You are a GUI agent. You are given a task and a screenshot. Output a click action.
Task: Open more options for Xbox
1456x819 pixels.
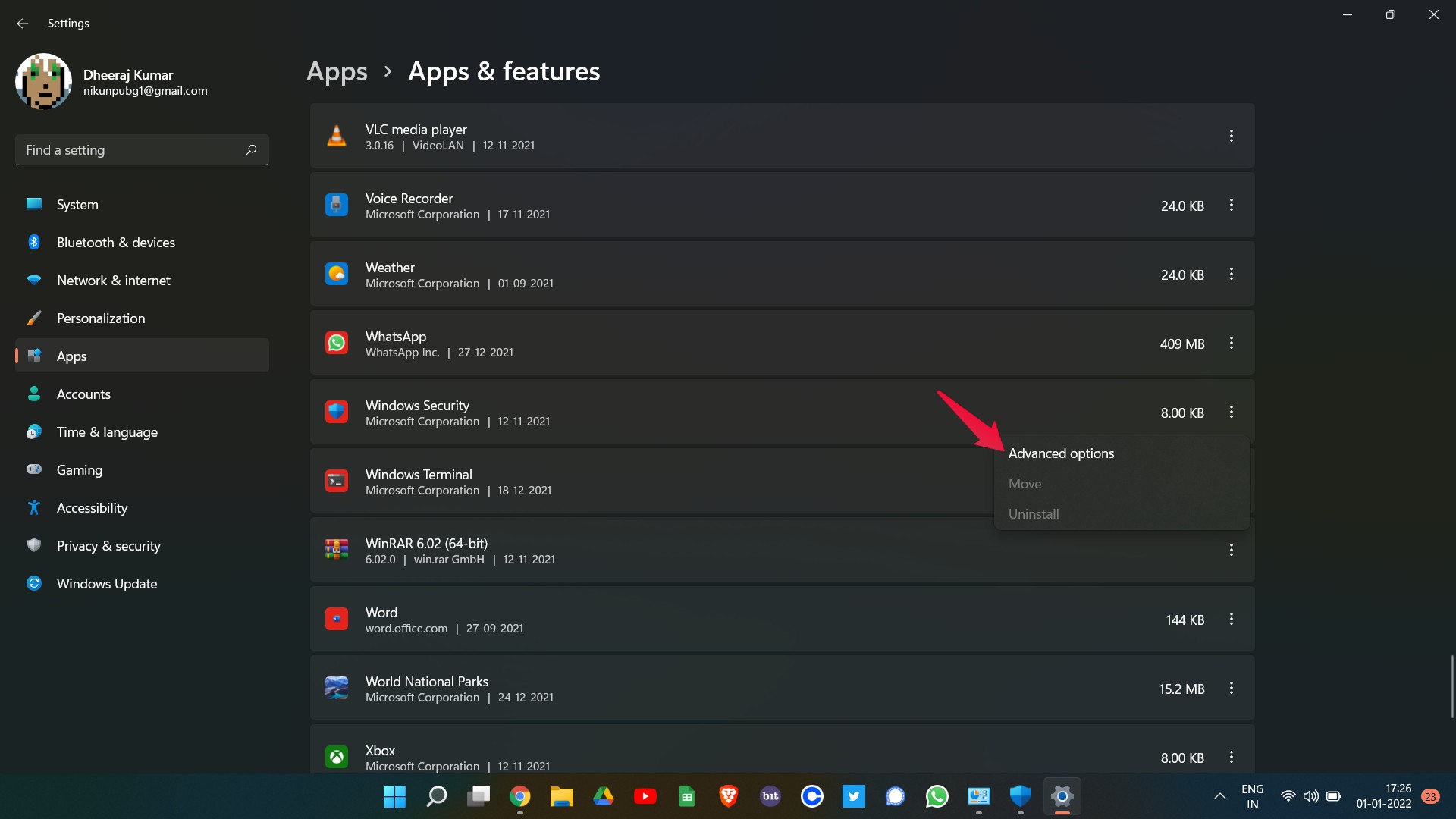[x=1232, y=757]
